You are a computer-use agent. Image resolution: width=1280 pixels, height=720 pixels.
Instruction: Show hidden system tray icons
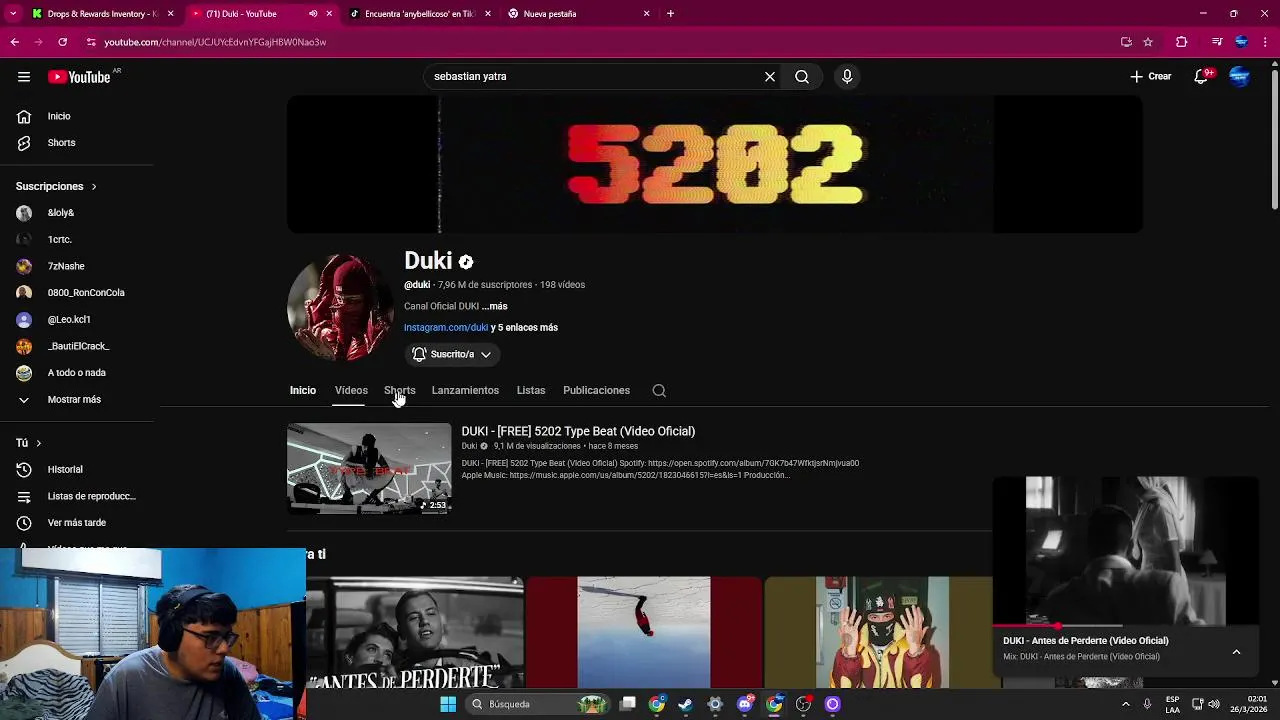pos(1125,704)
